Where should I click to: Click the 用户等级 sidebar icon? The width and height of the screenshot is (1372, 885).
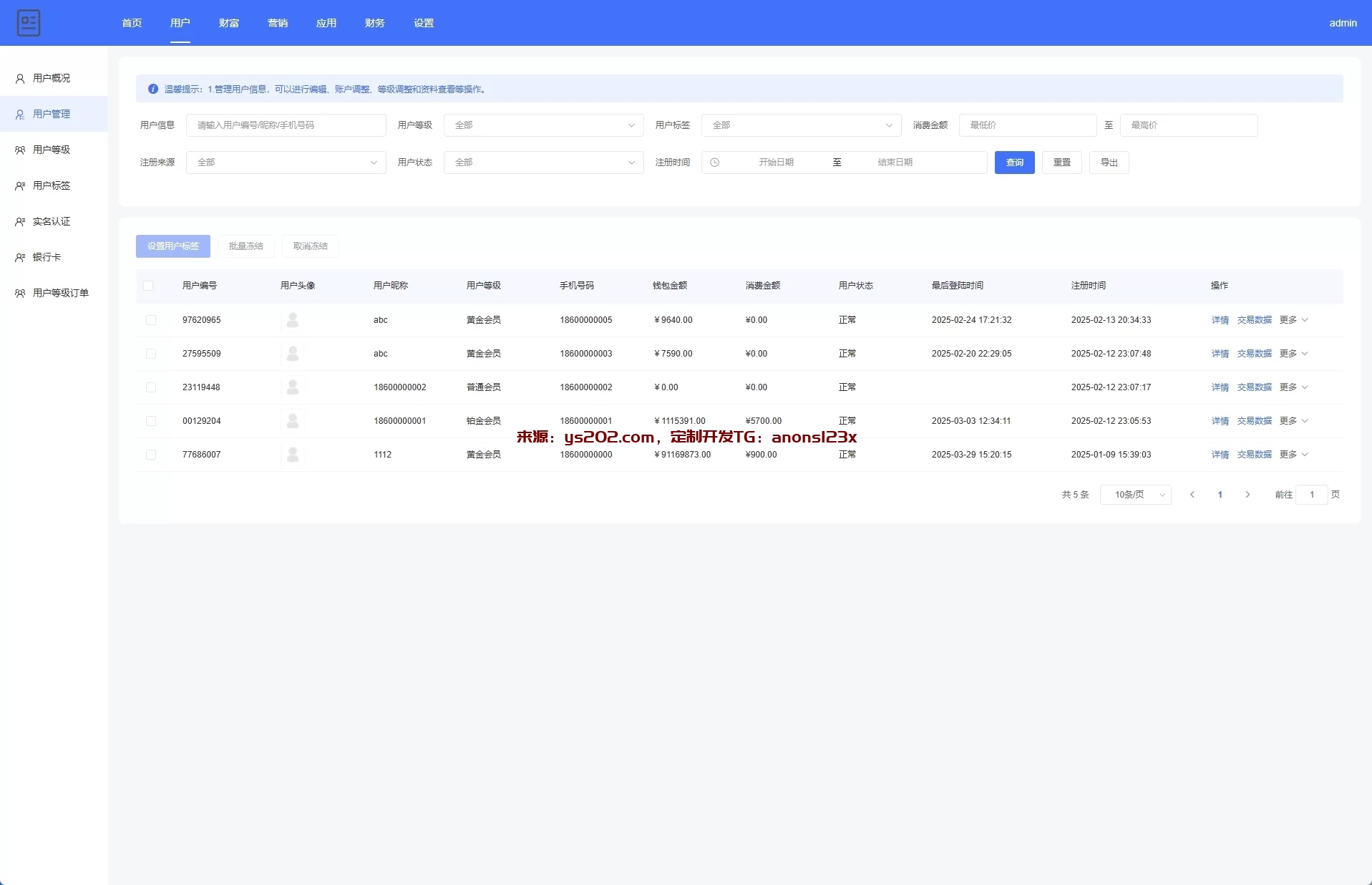click(20, 150)
